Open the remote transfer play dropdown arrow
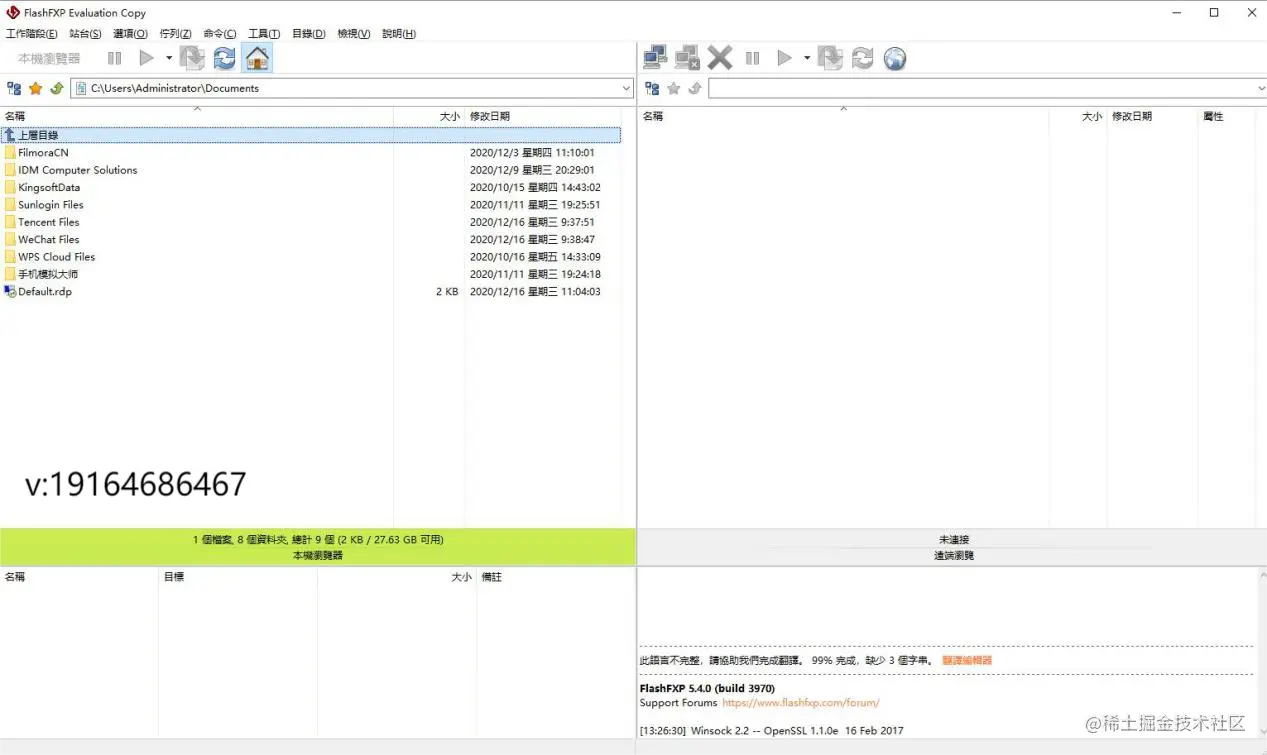The width and height of the screenshot is (1267, 755). click(x=807, y=58)
